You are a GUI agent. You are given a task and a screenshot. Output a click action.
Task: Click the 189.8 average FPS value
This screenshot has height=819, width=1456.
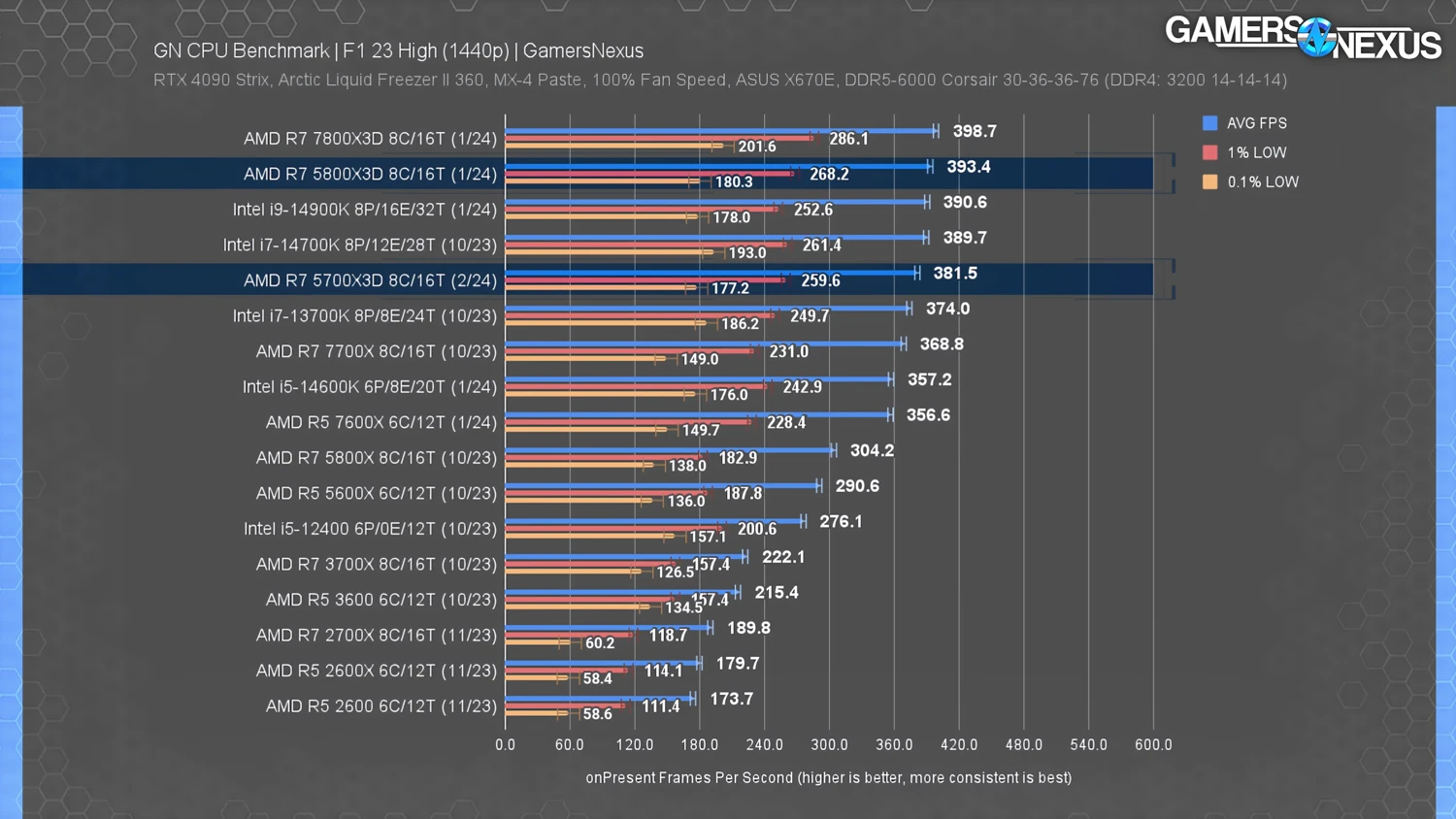[748, 628]
